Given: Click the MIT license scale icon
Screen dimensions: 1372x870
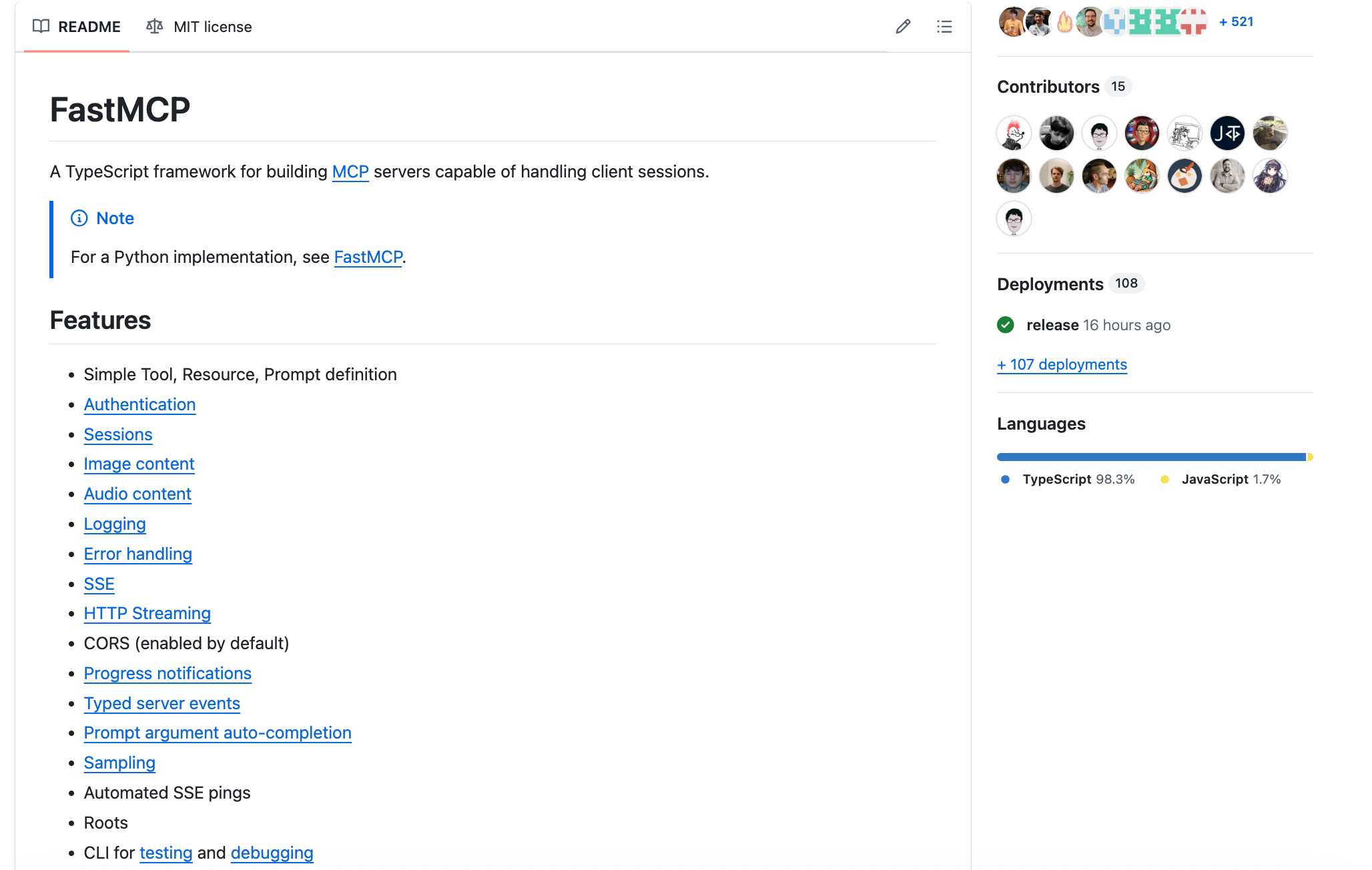Looking at the screenshot, I should (x=155, y=27).
